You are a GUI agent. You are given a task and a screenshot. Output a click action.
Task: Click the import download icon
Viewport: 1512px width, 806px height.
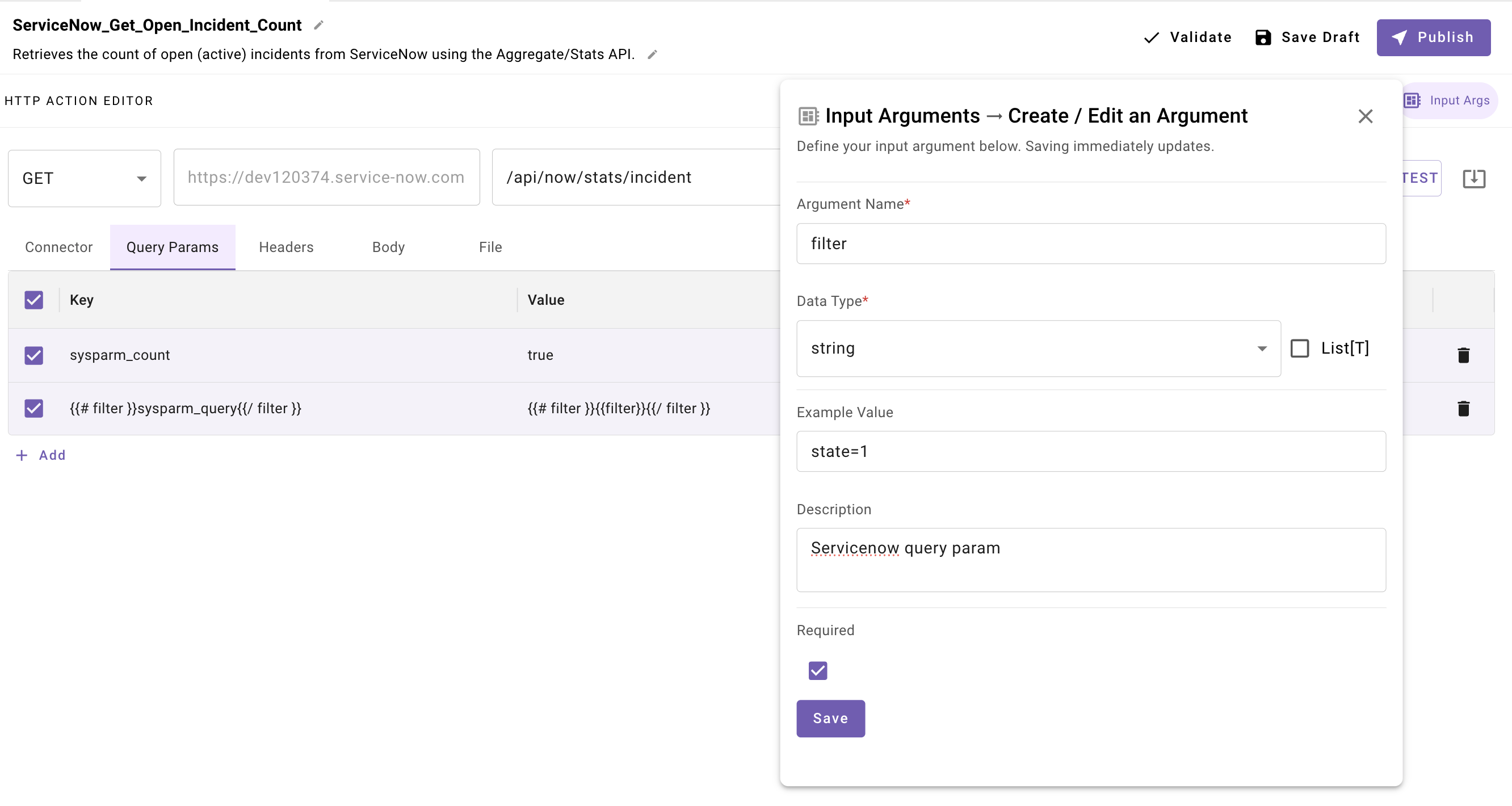pos(1473,178)
